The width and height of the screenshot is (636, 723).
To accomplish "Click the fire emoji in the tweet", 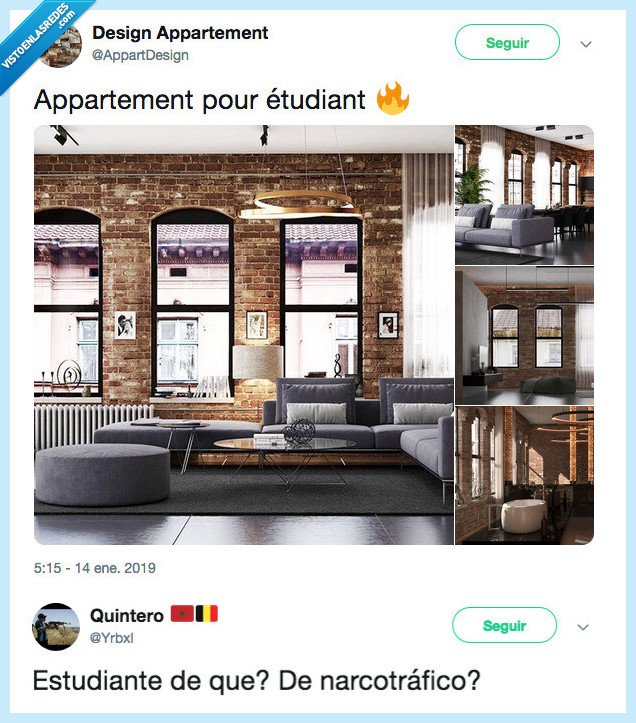I will [x=392, y=98].
